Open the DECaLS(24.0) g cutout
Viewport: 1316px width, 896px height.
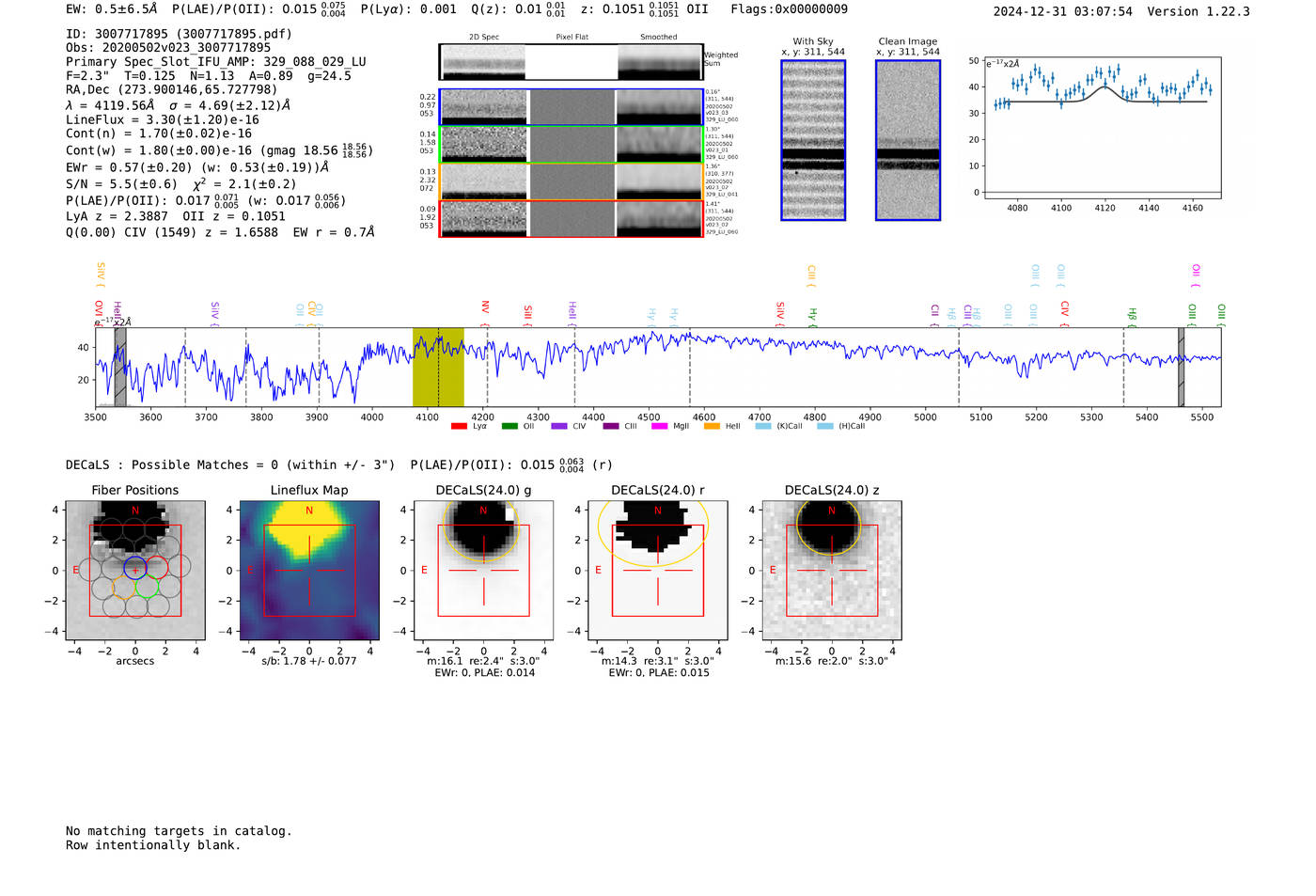pos(483,571)
